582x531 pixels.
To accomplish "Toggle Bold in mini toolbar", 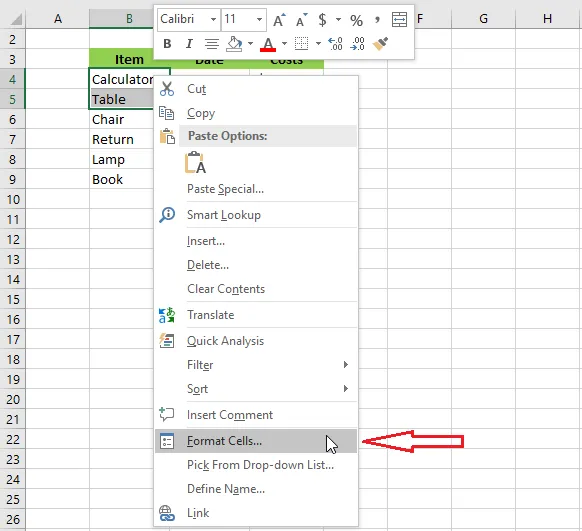I will pyautogui.click(x=167, y=44).
